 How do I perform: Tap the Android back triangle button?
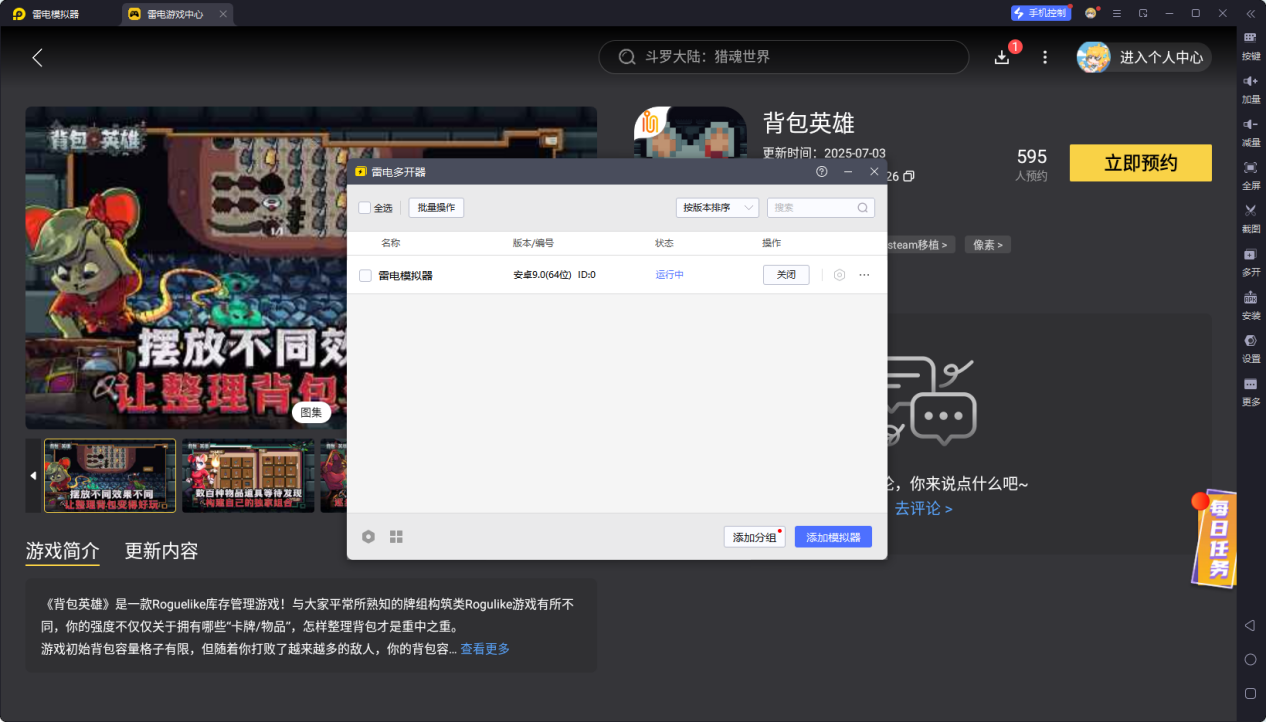coord(1250,625)
